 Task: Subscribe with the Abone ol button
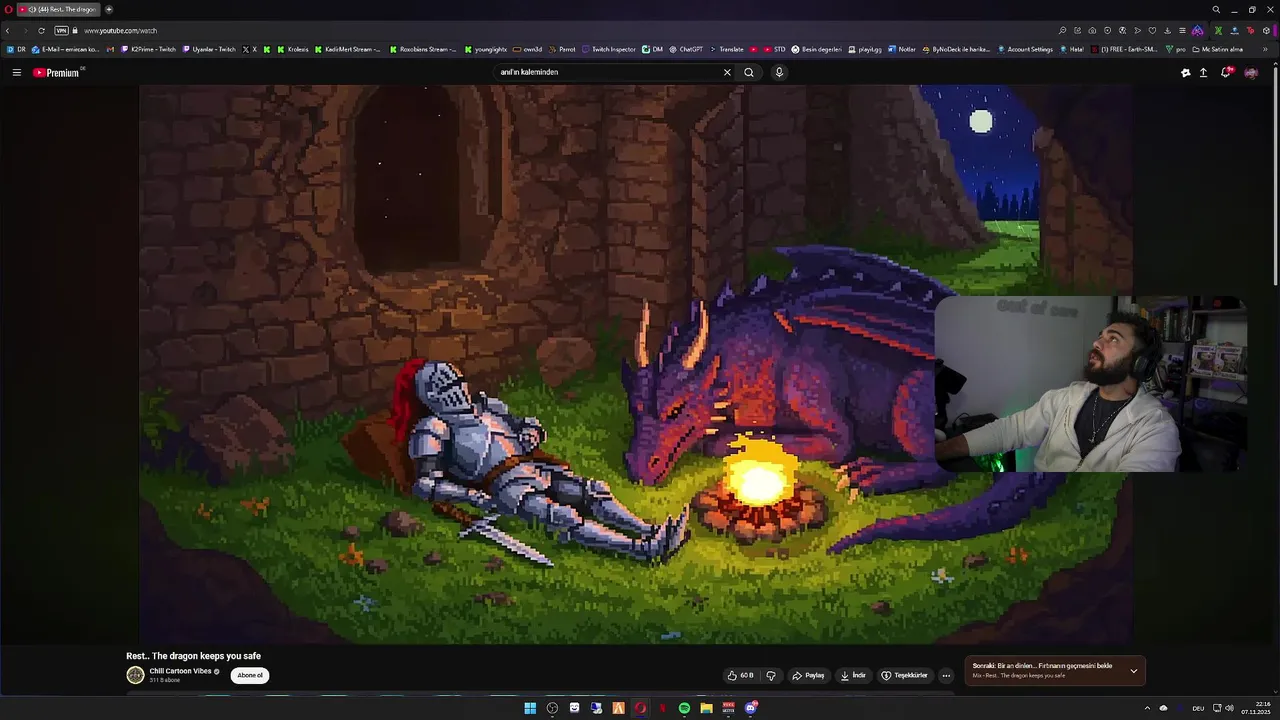pos(250,675)
